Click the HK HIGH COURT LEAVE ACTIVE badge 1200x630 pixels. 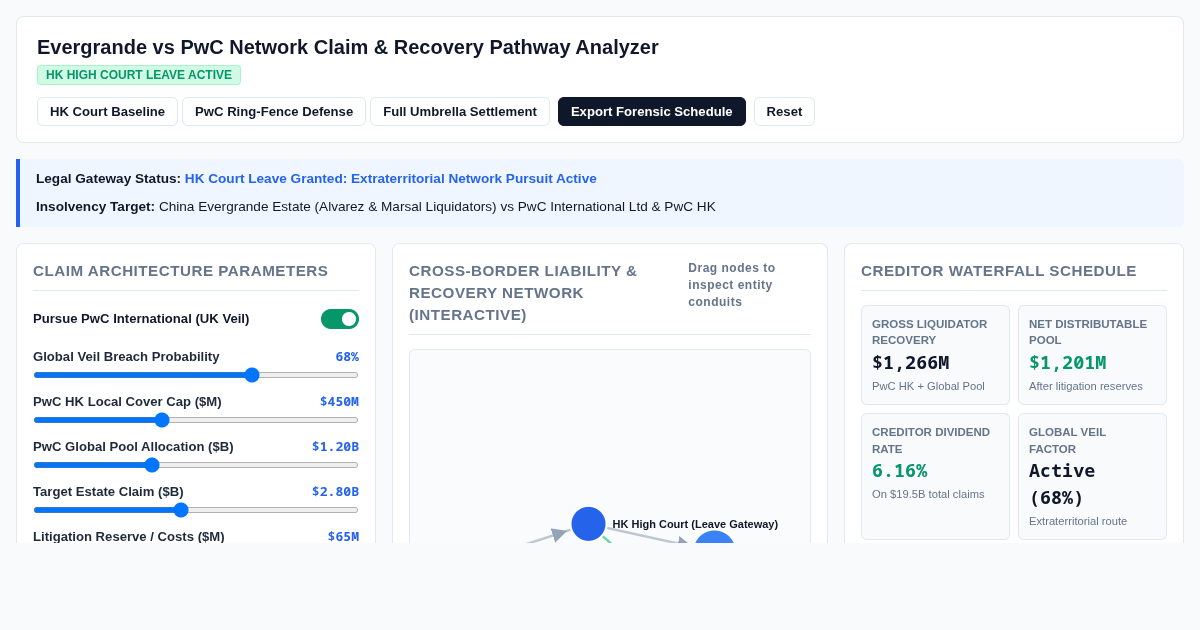139,75
